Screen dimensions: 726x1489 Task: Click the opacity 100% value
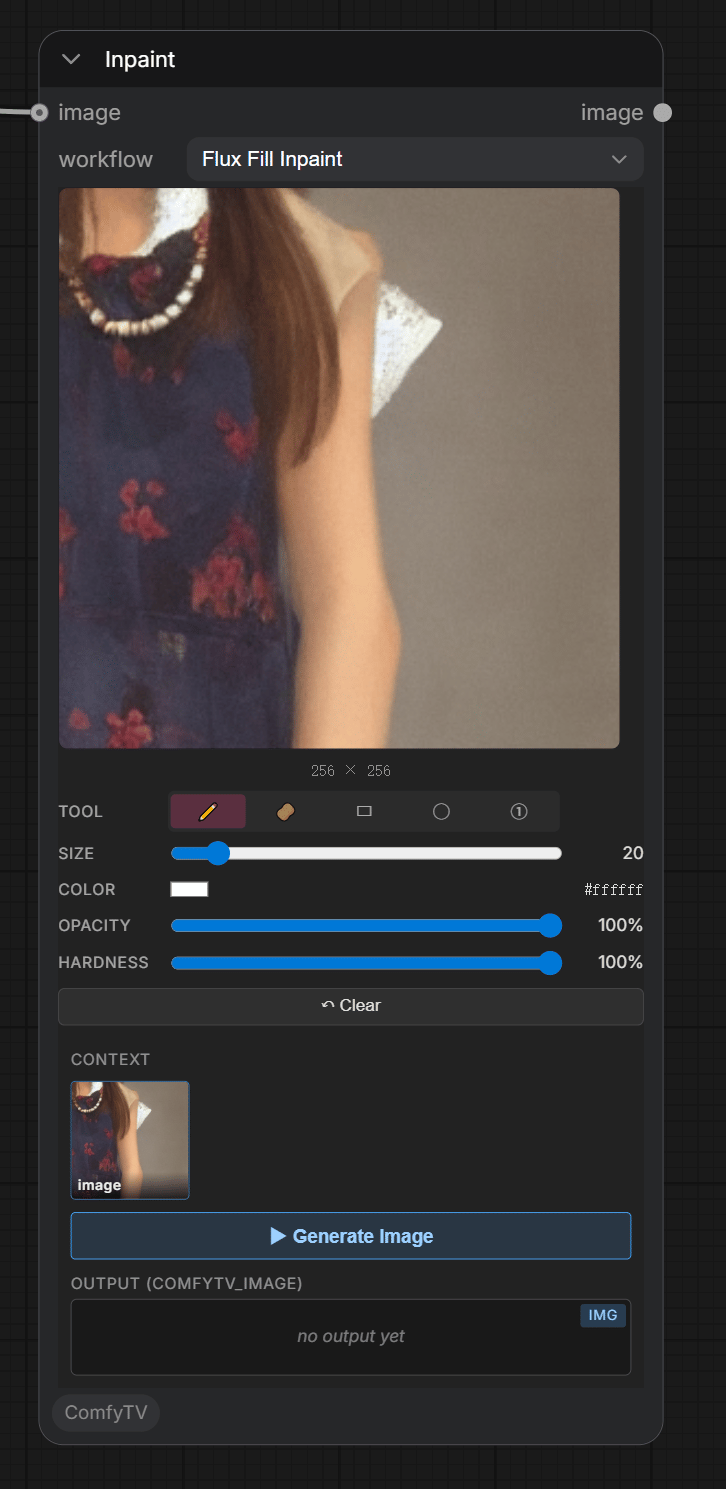pyautogui.click(x=621, y=925)
